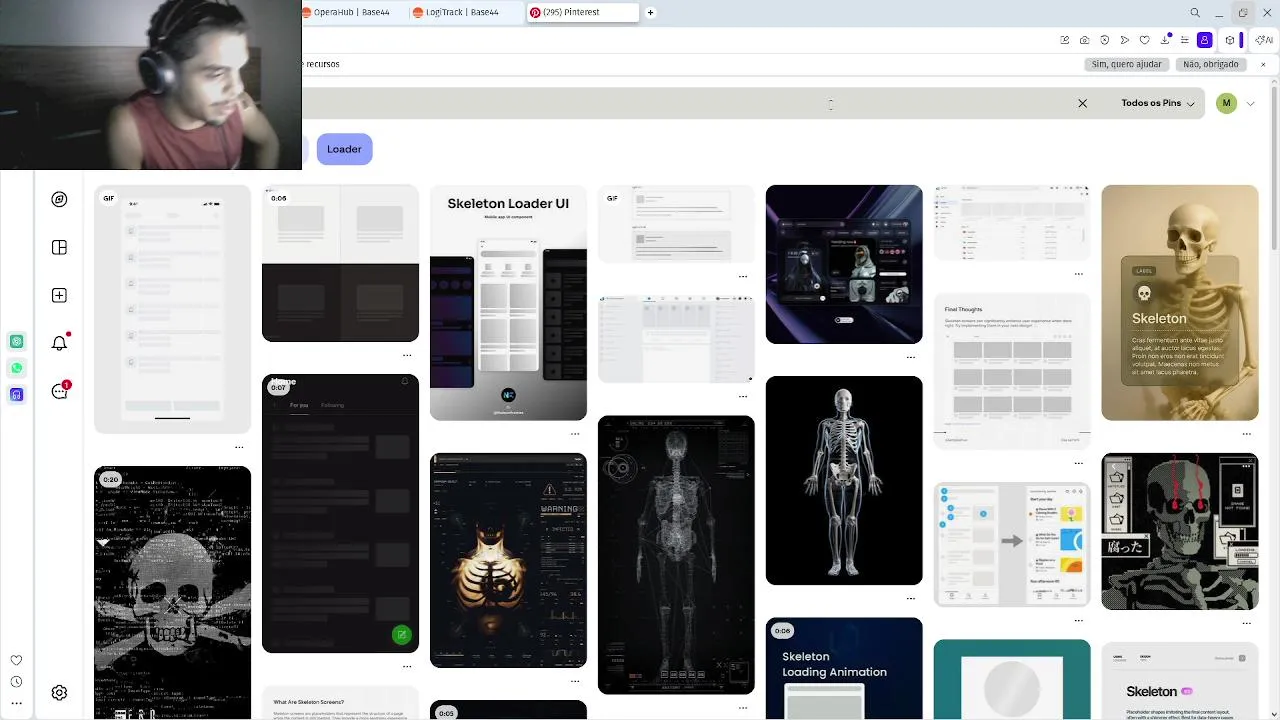This screenshot has height=720, width=1280.
Task: Dismiss the help prompt bar X
Action: point(1263,64)
